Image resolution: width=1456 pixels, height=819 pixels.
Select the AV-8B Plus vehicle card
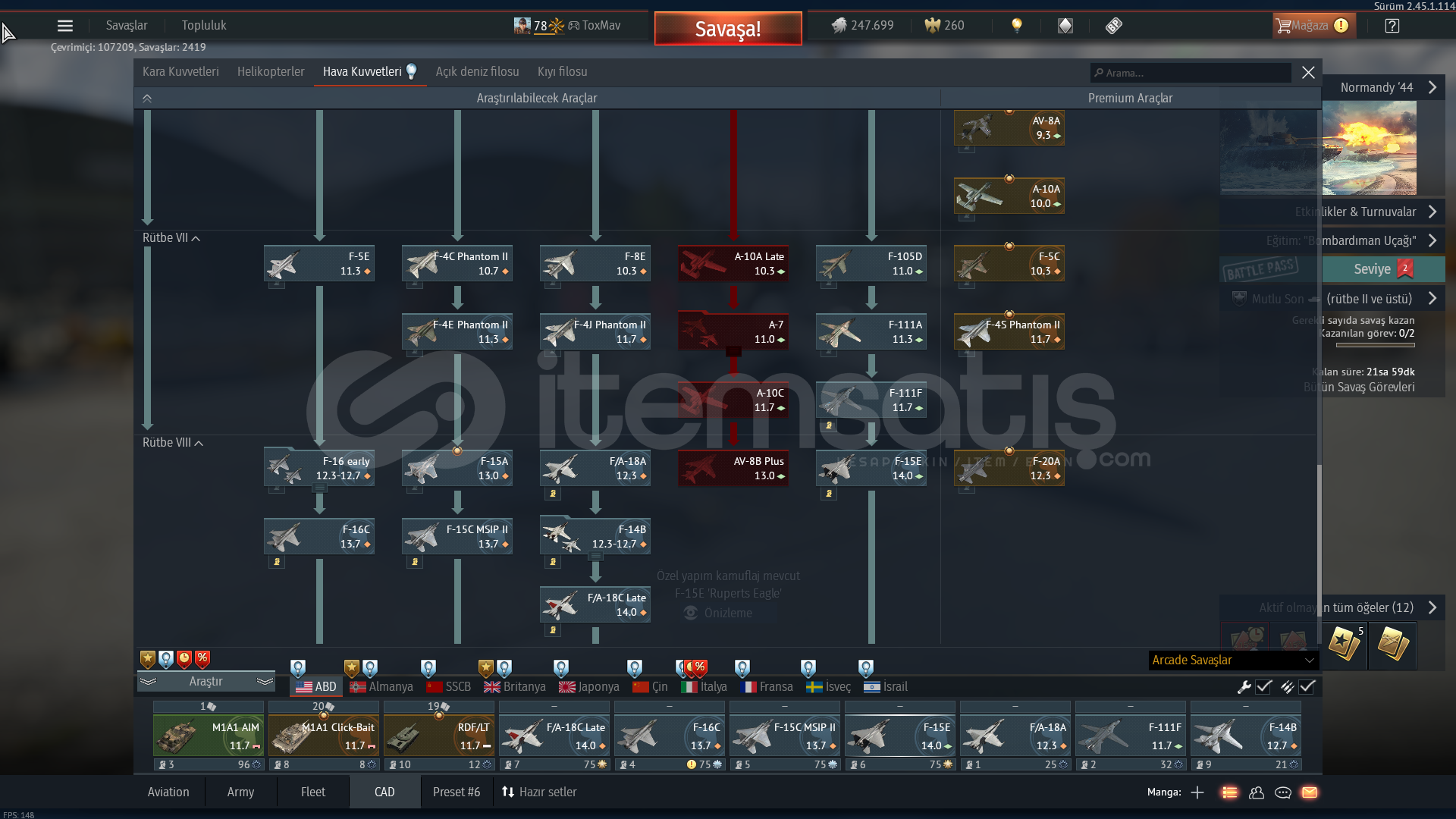tap(733, 468)
